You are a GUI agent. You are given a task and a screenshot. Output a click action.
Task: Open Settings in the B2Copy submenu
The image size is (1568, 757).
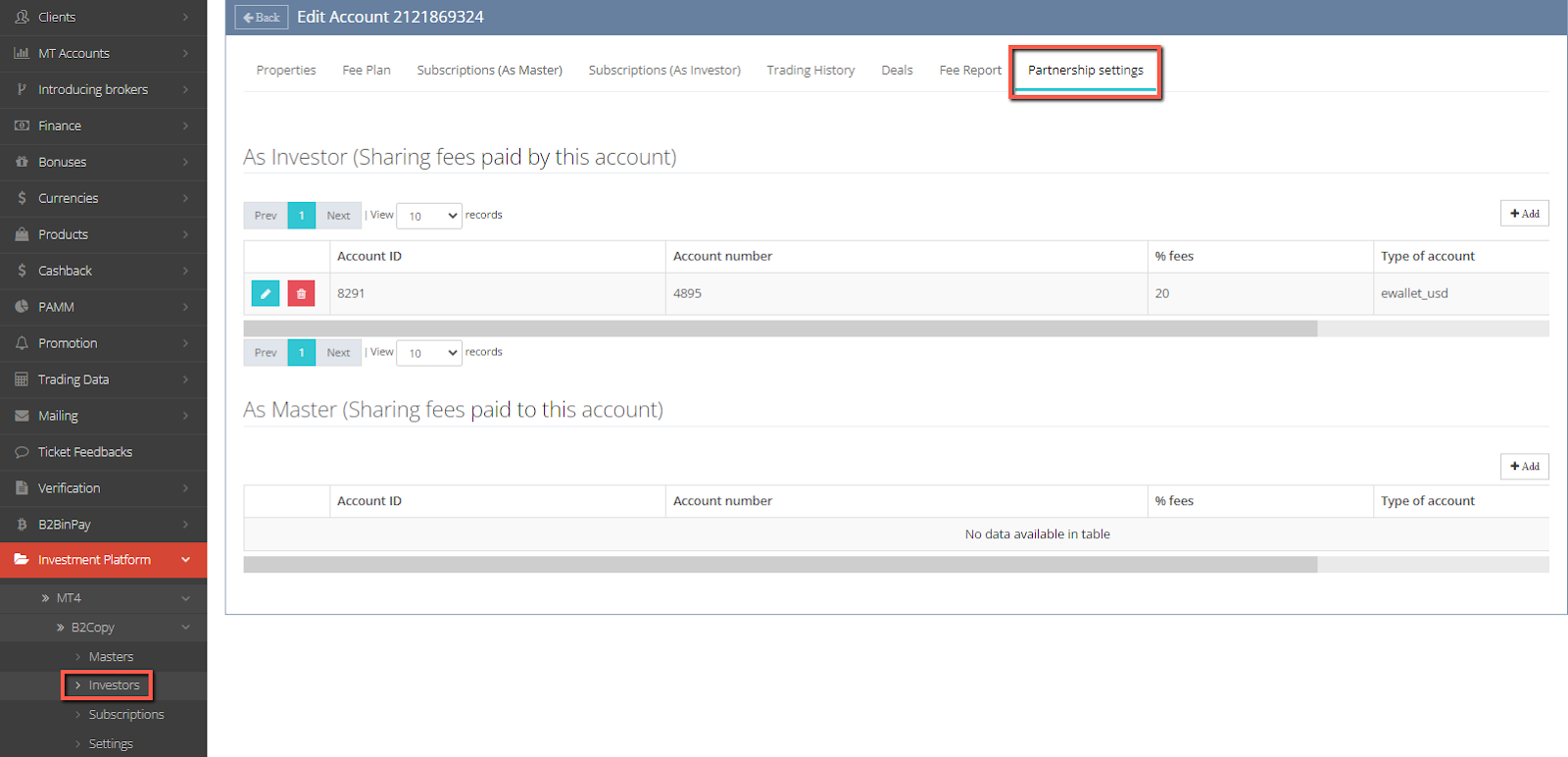click(x=111, y=744)
